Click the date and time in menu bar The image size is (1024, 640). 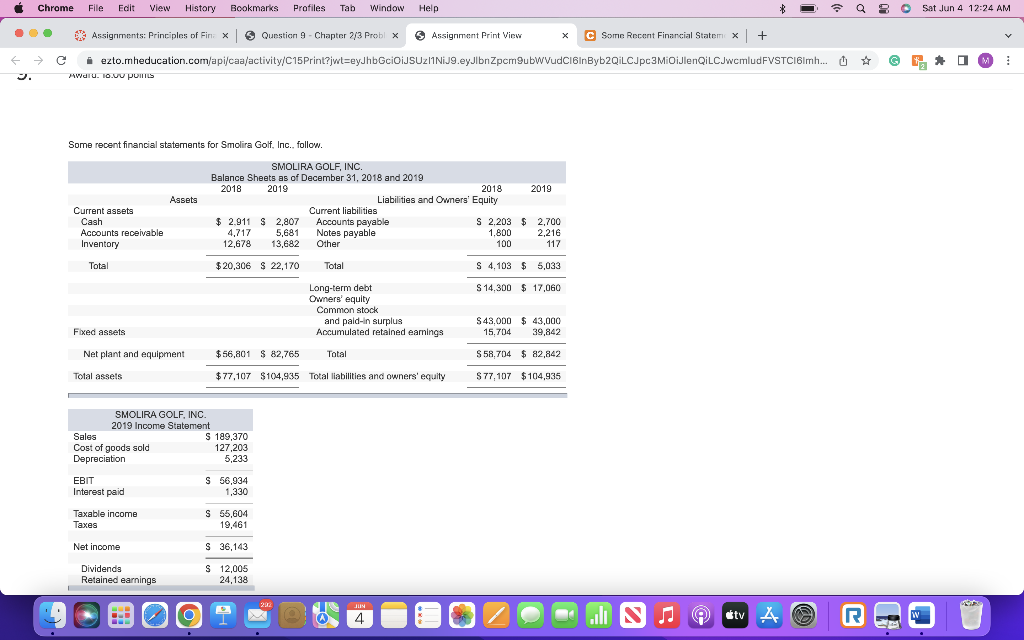click(966, 8)
